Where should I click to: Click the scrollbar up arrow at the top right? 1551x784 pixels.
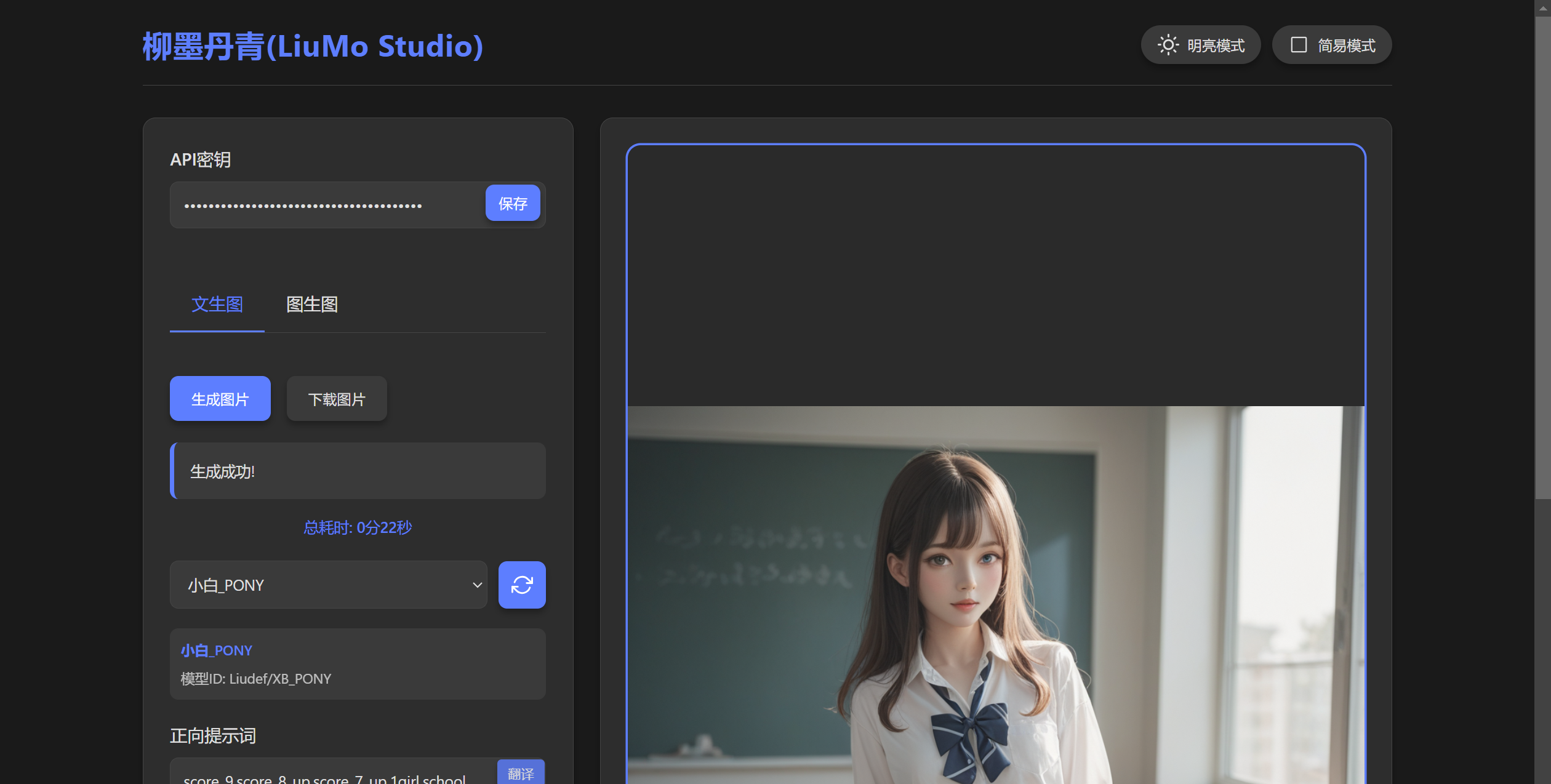tap(1542, 8)
